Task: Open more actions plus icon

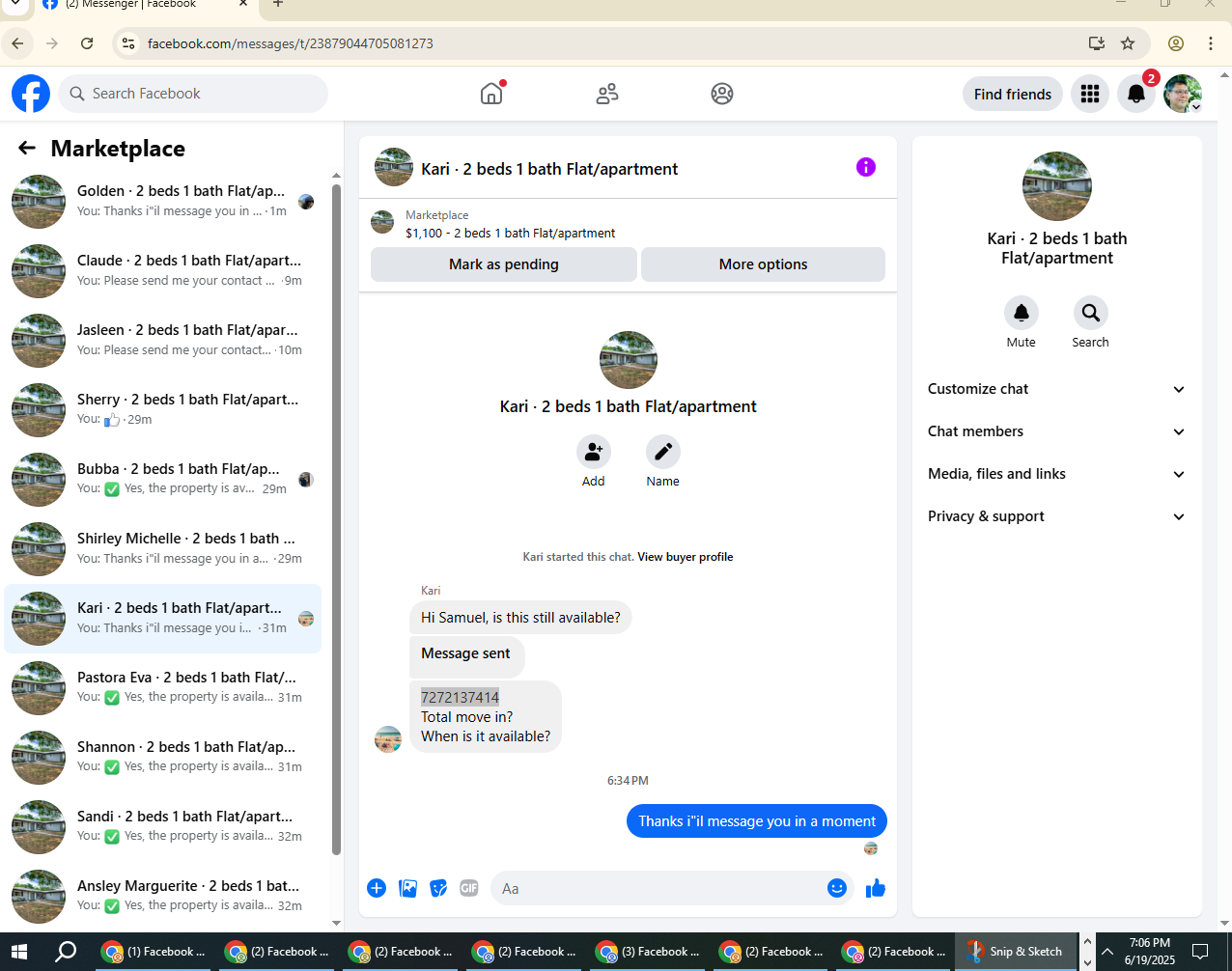Action: pos(377,888)
